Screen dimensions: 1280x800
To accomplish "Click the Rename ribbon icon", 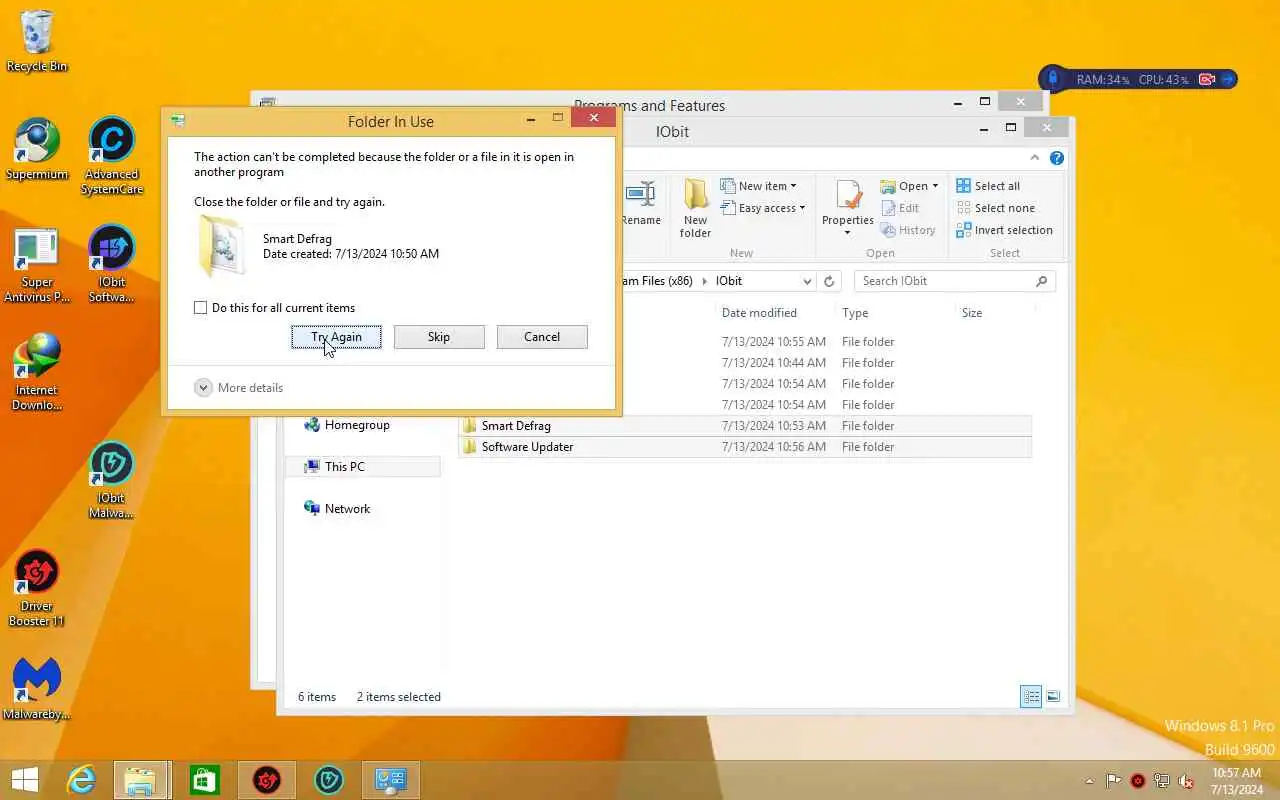I will click(x=640, y=204).
